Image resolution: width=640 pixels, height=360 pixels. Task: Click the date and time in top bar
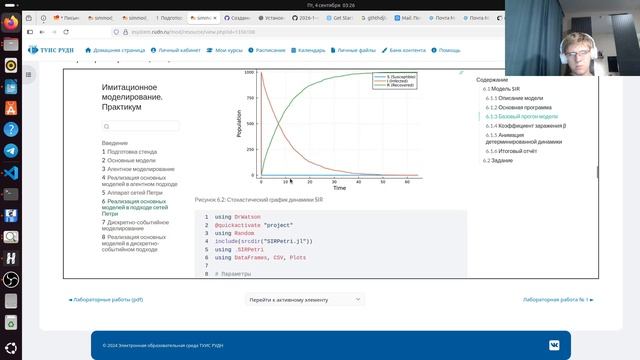pyautogui.click(x=331, y=5)
